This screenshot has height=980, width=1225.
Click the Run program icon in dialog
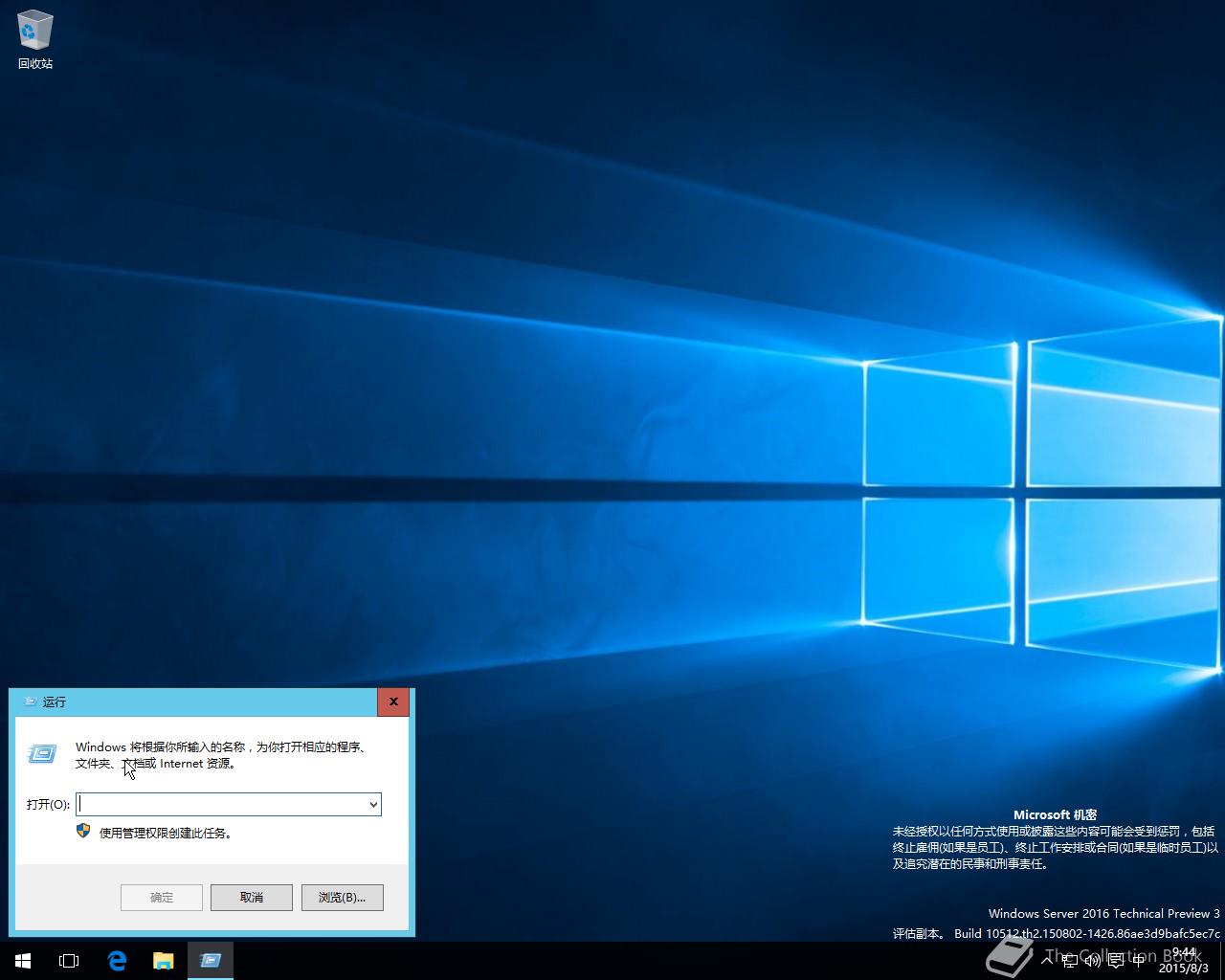[42, 754]
